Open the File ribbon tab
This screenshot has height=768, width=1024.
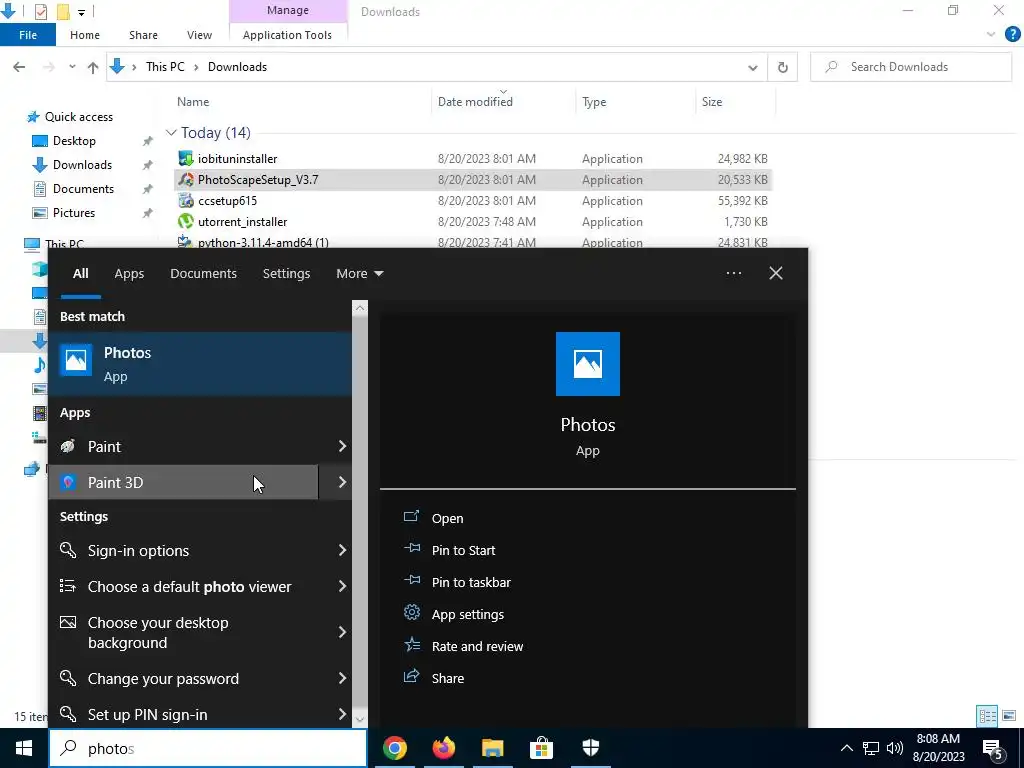point(28,35)
